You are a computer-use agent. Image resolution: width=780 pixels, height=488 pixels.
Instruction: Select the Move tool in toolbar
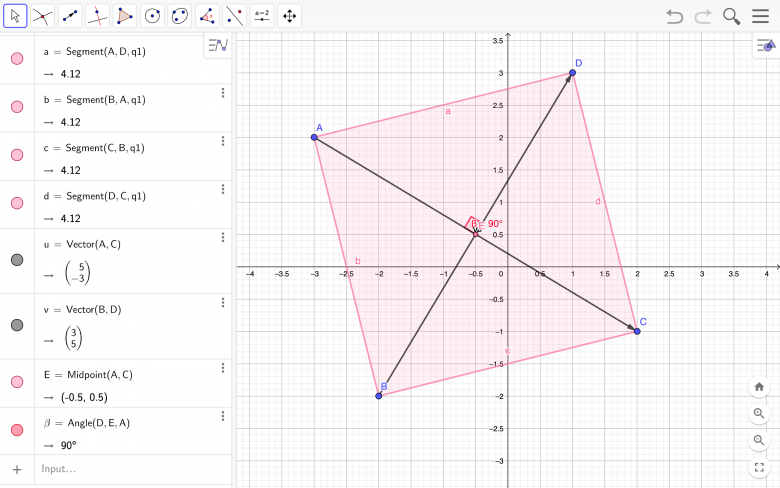click(15, 16)
